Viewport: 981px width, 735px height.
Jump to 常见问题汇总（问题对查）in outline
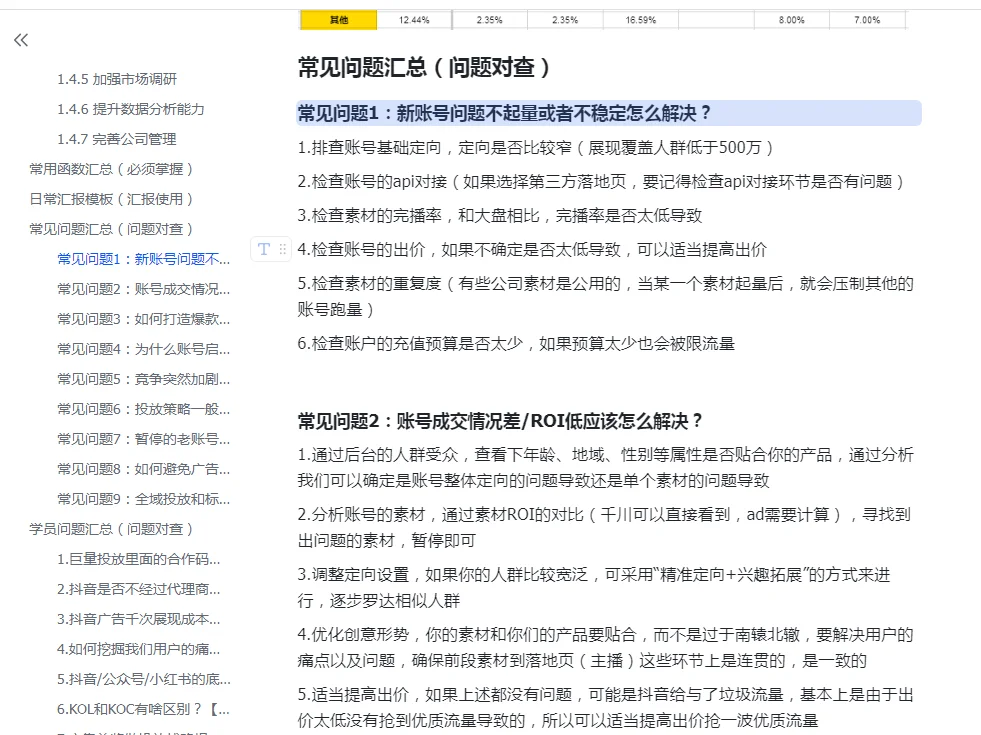point(111,230)
